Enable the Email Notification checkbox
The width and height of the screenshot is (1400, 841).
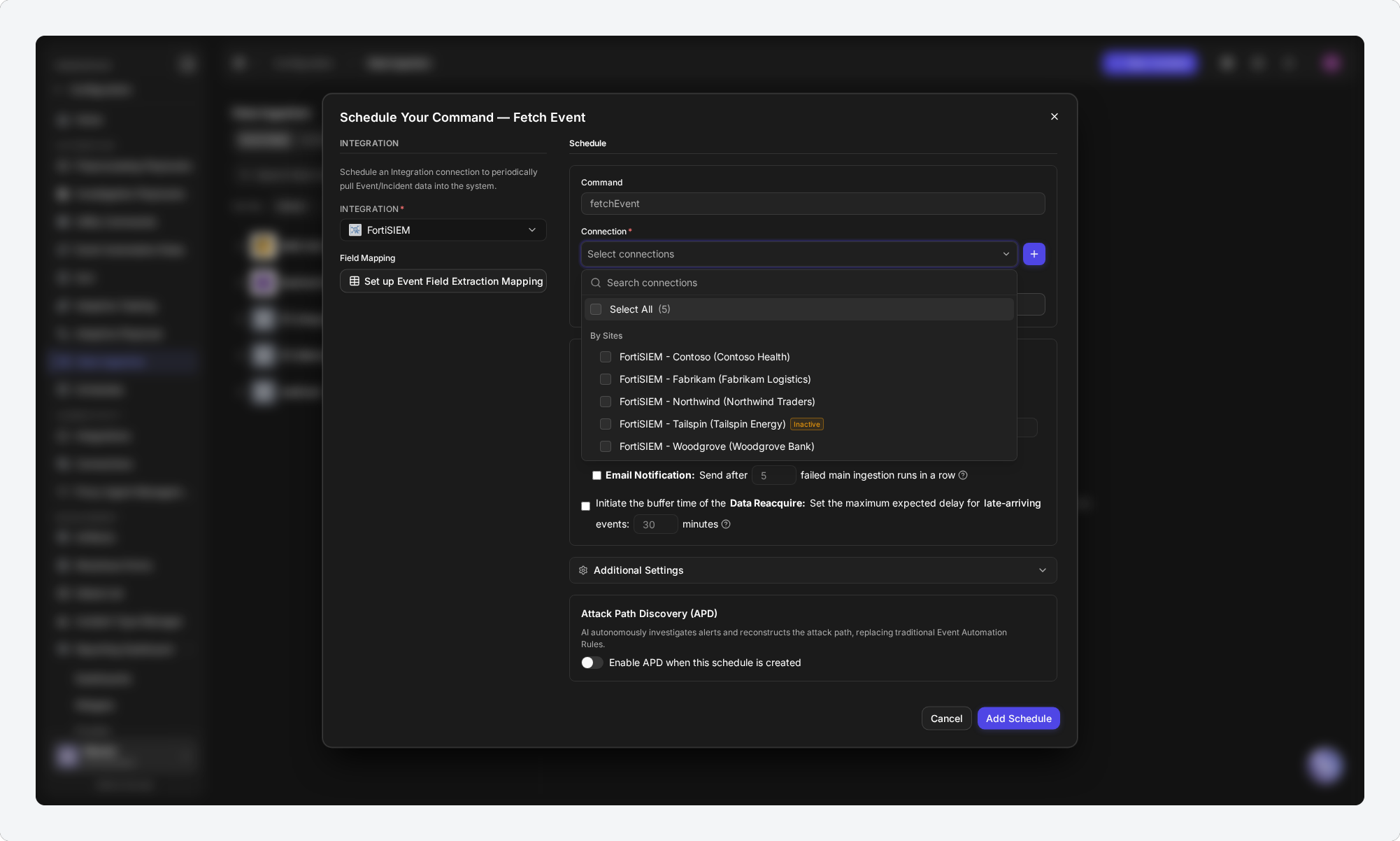pos(597,475)
